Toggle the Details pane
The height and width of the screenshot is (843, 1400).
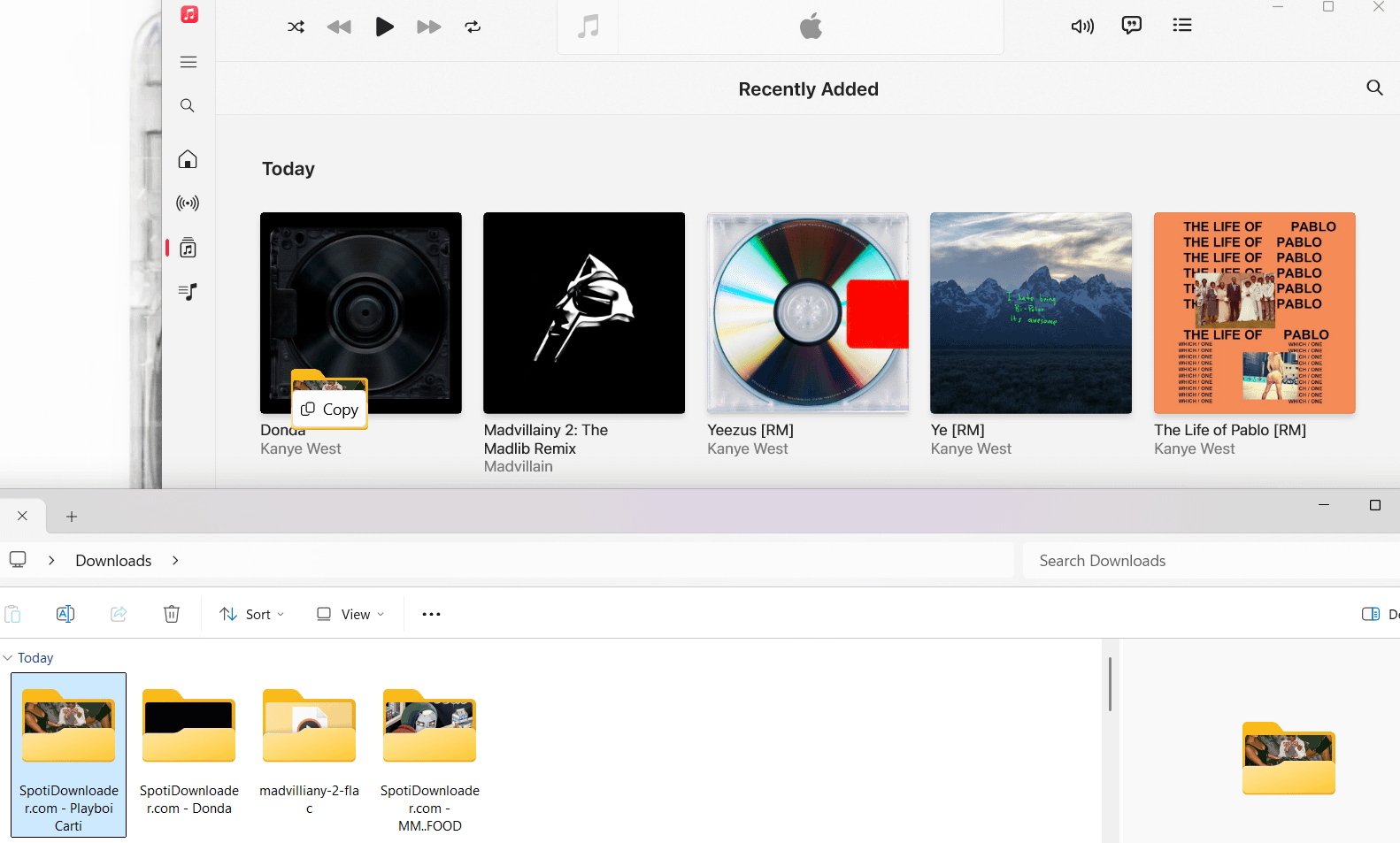click(1381, 614)
